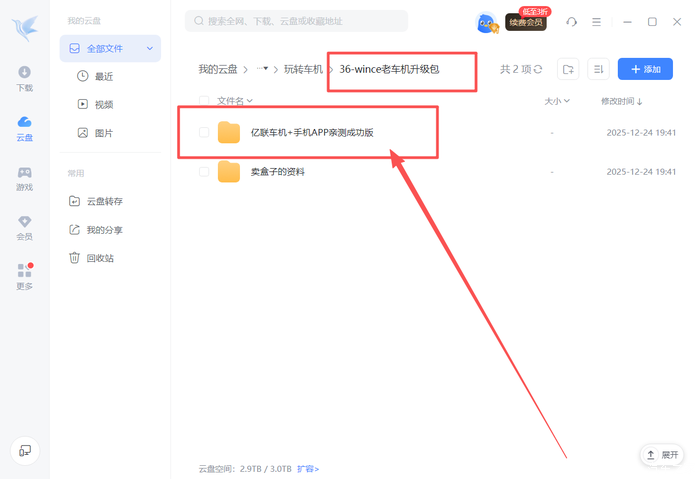The image size is (700, 479).
Task: Click the sort/list view icon button
Action: [x=598, y=69]
